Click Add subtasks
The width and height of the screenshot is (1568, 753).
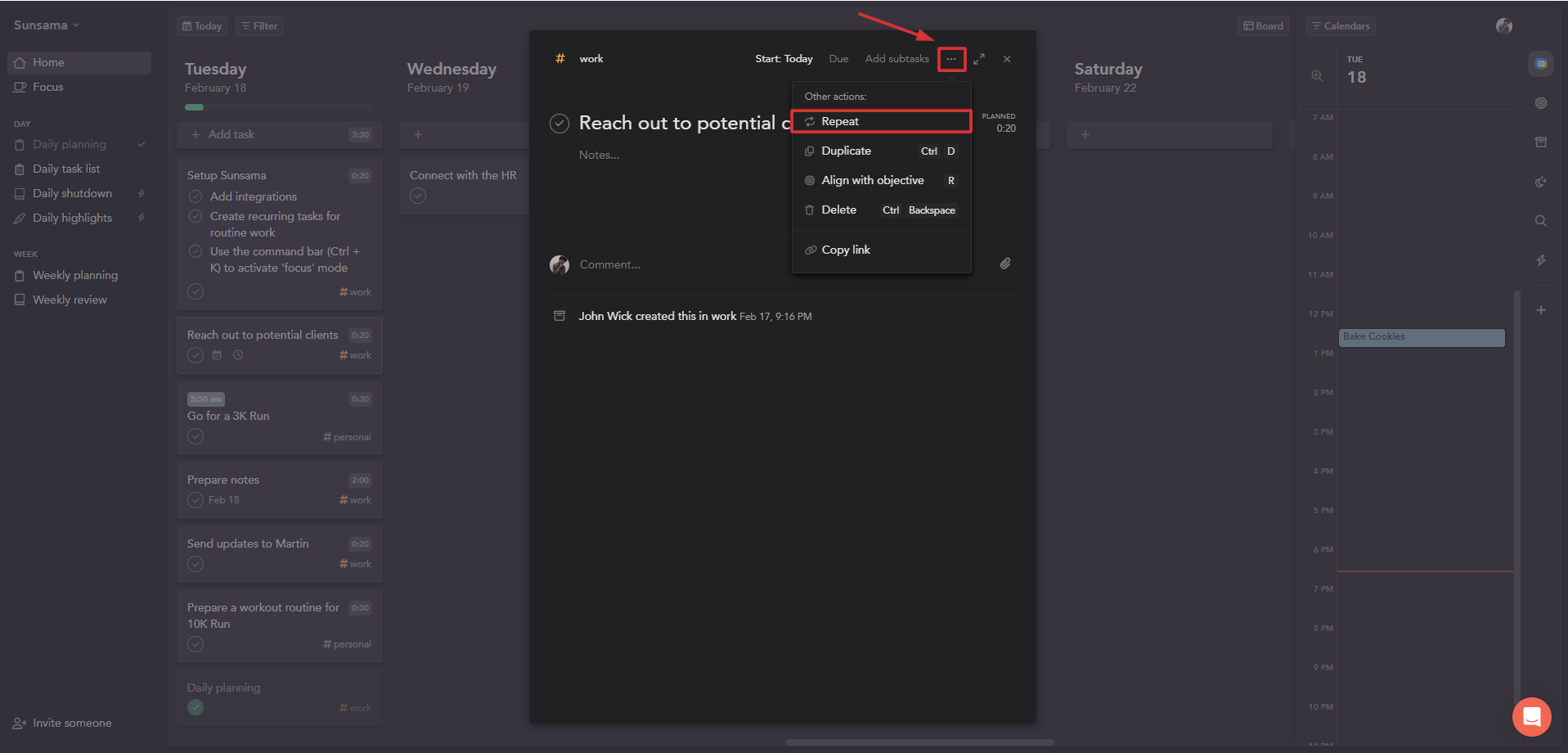coord(896,59)
